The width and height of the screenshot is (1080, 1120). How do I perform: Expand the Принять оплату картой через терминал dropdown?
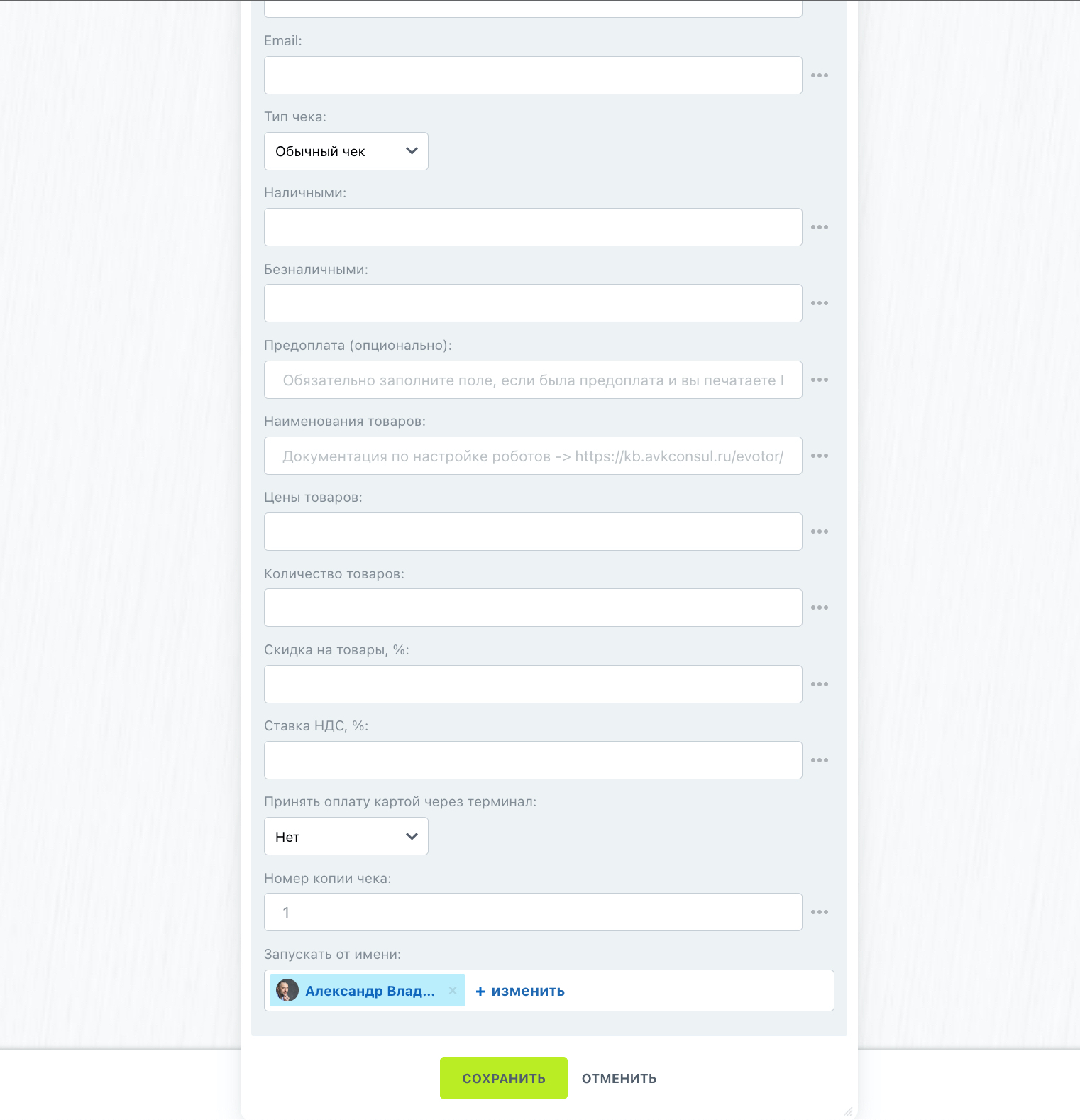point(346,836)
